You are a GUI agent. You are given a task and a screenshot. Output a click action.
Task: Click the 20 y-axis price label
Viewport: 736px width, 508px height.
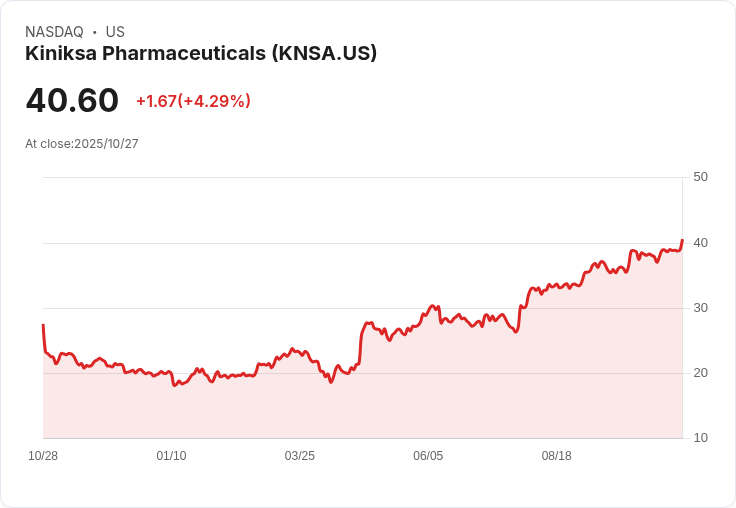[700, 373]
